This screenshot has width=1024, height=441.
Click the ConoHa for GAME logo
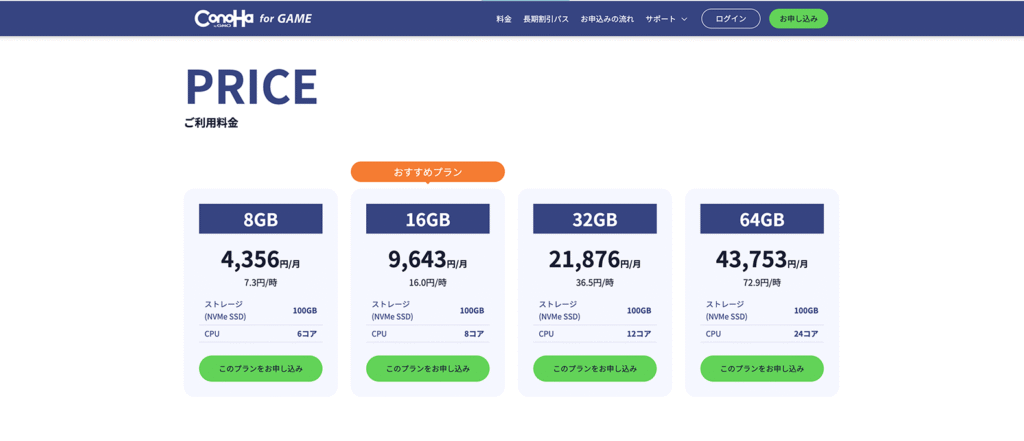coord(253,18)
